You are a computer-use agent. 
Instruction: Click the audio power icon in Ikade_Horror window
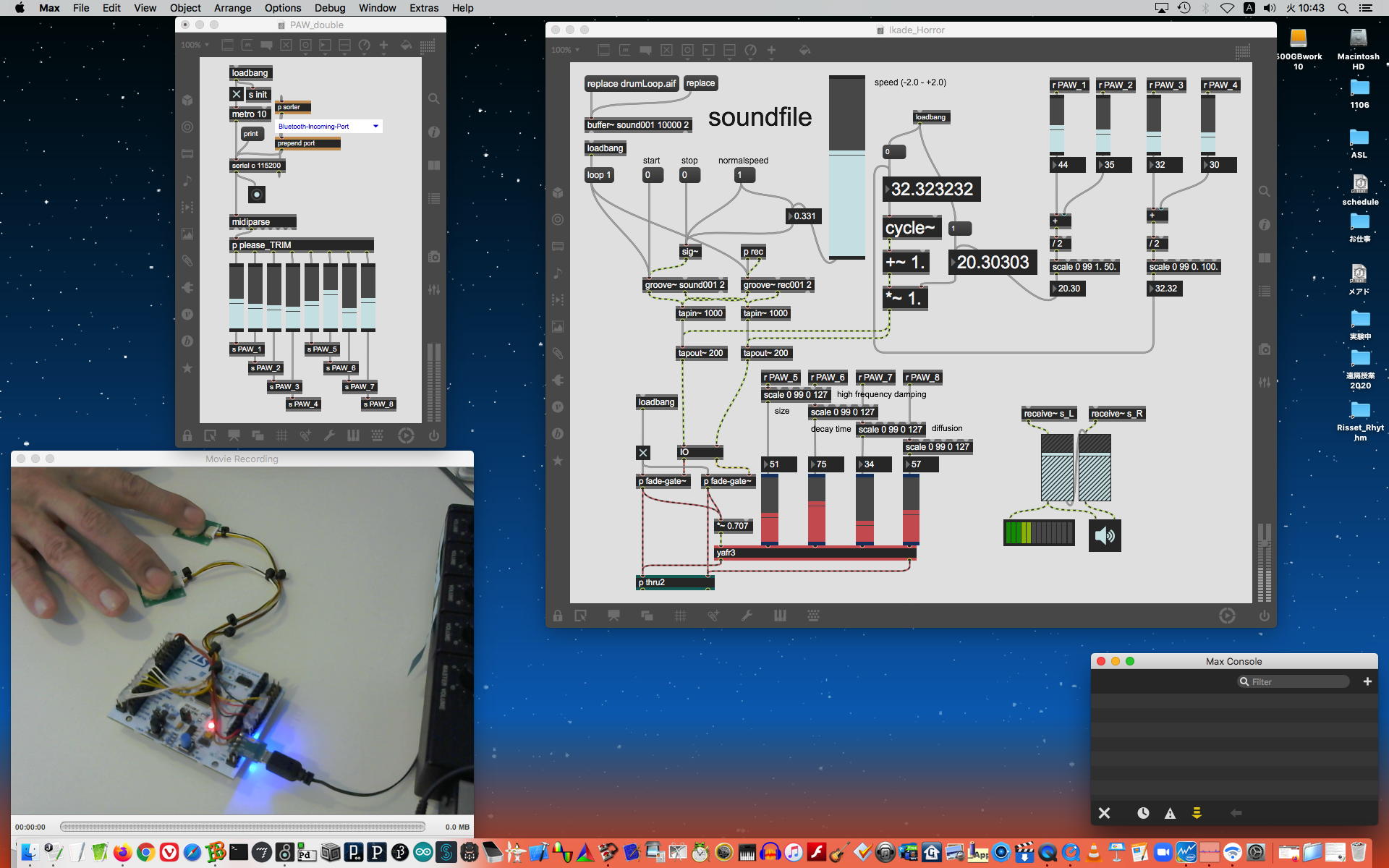[1264, 616]
